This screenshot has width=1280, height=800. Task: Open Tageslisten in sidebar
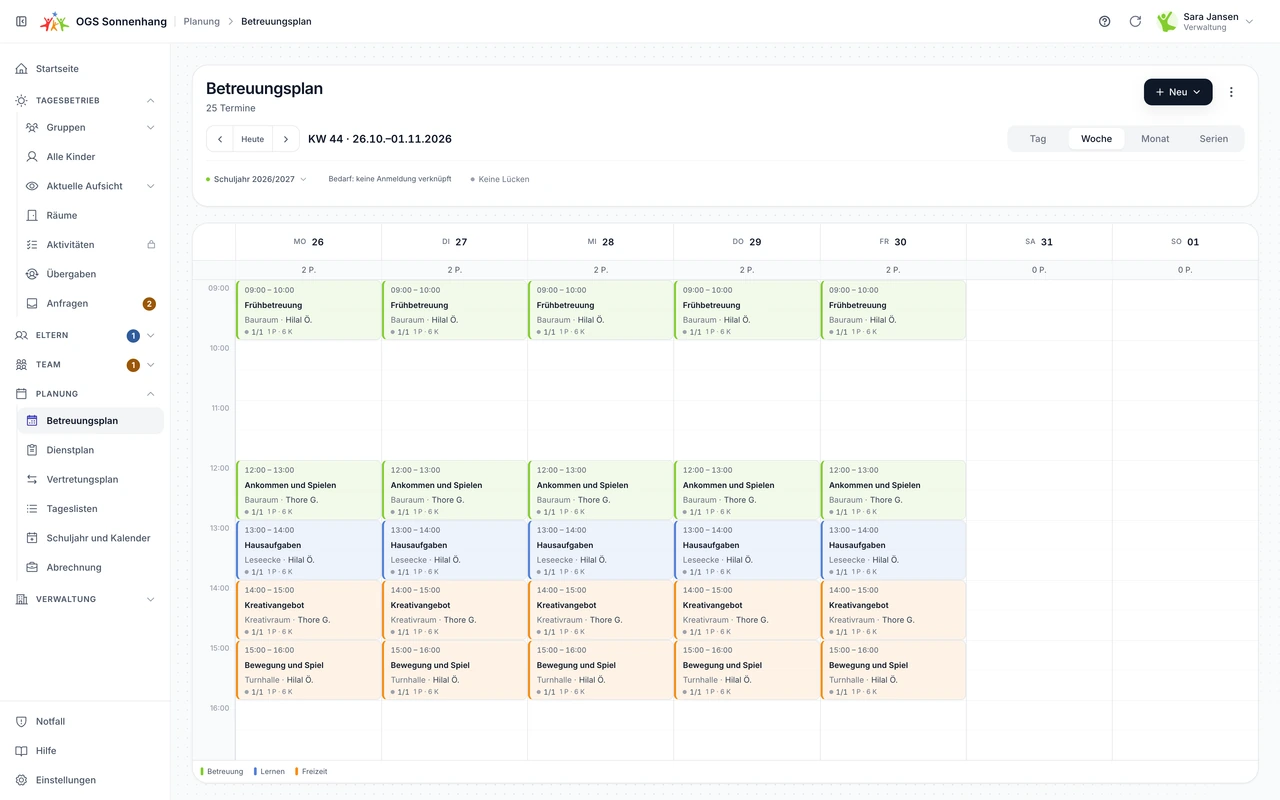click(90, 509)
